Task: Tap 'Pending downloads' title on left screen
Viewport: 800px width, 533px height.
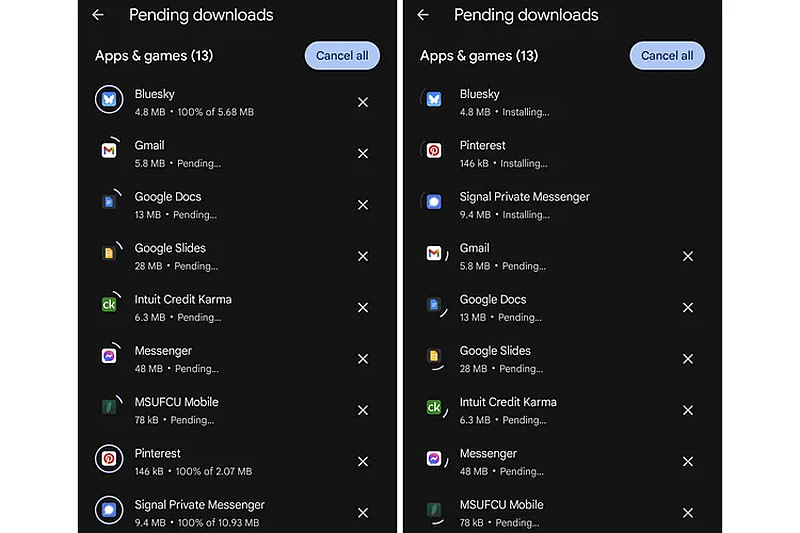Action: tap(201, 15)
